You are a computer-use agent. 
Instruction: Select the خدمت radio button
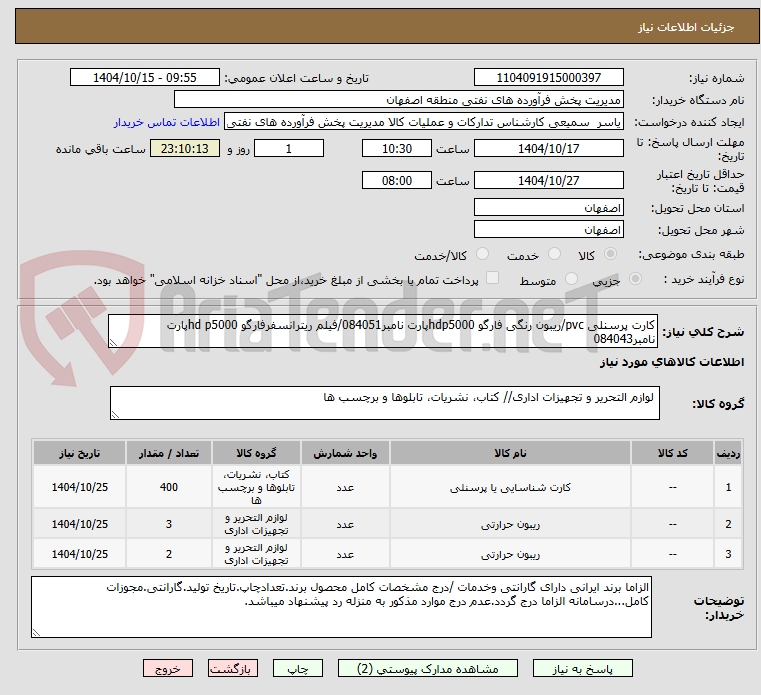(554, 254)
